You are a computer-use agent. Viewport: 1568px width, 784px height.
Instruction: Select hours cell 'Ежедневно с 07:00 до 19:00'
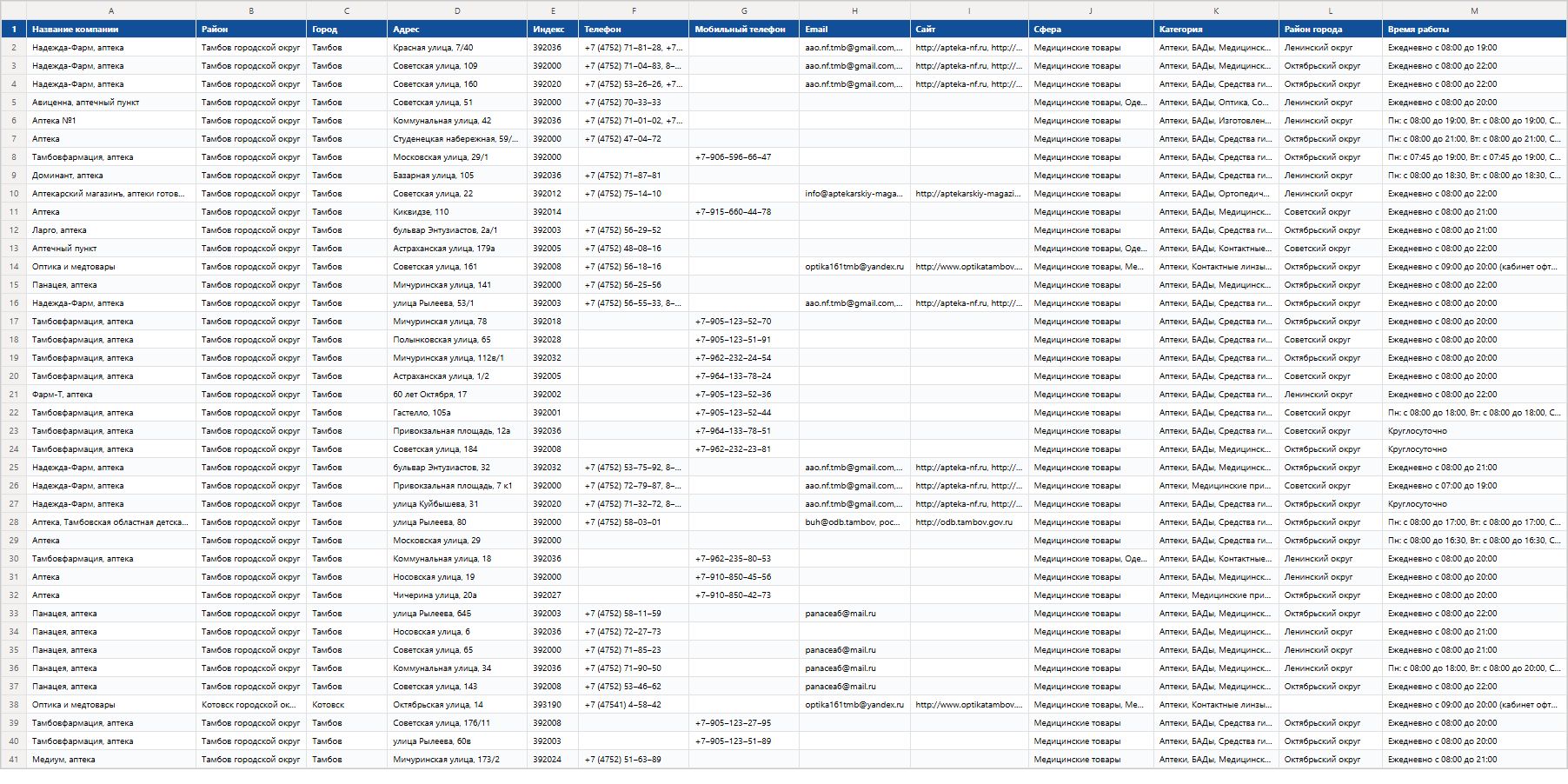pos(1474,486)
